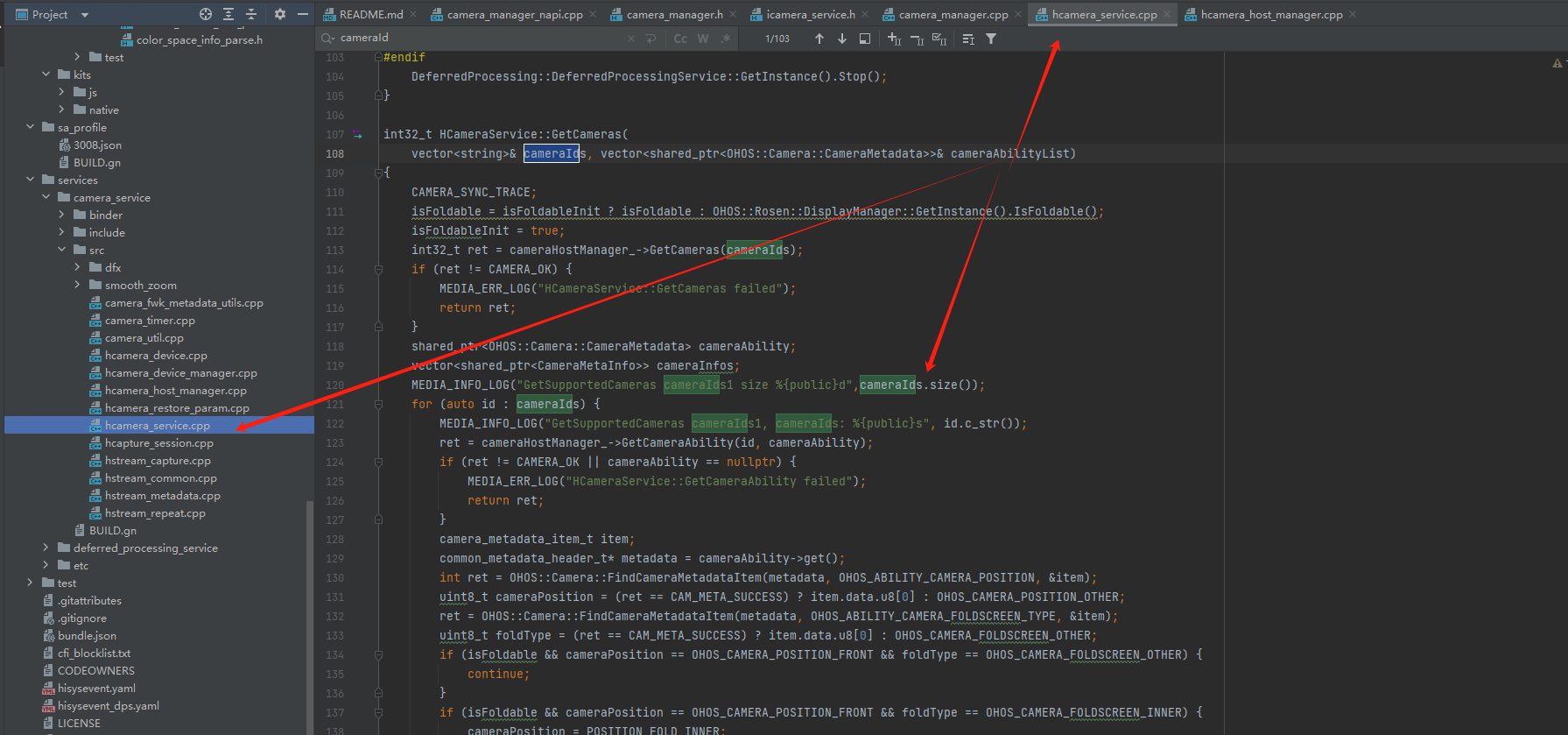This screenshot has height=735, width=1568.
Task: Click line number 120 in gutter
Action: pyautogui.click(x=334, y=385)
